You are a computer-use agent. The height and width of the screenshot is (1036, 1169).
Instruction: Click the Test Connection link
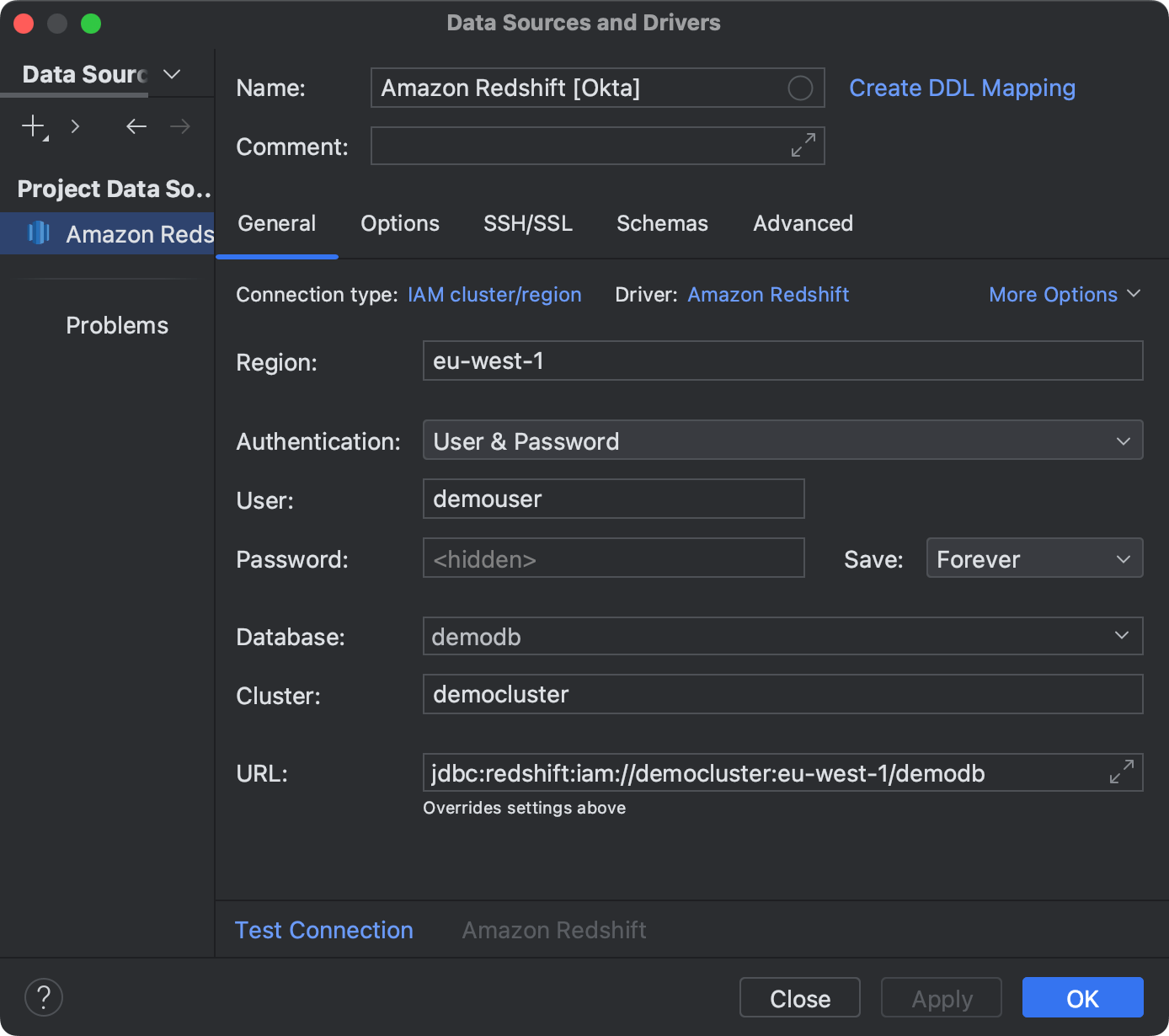[323, 930]
